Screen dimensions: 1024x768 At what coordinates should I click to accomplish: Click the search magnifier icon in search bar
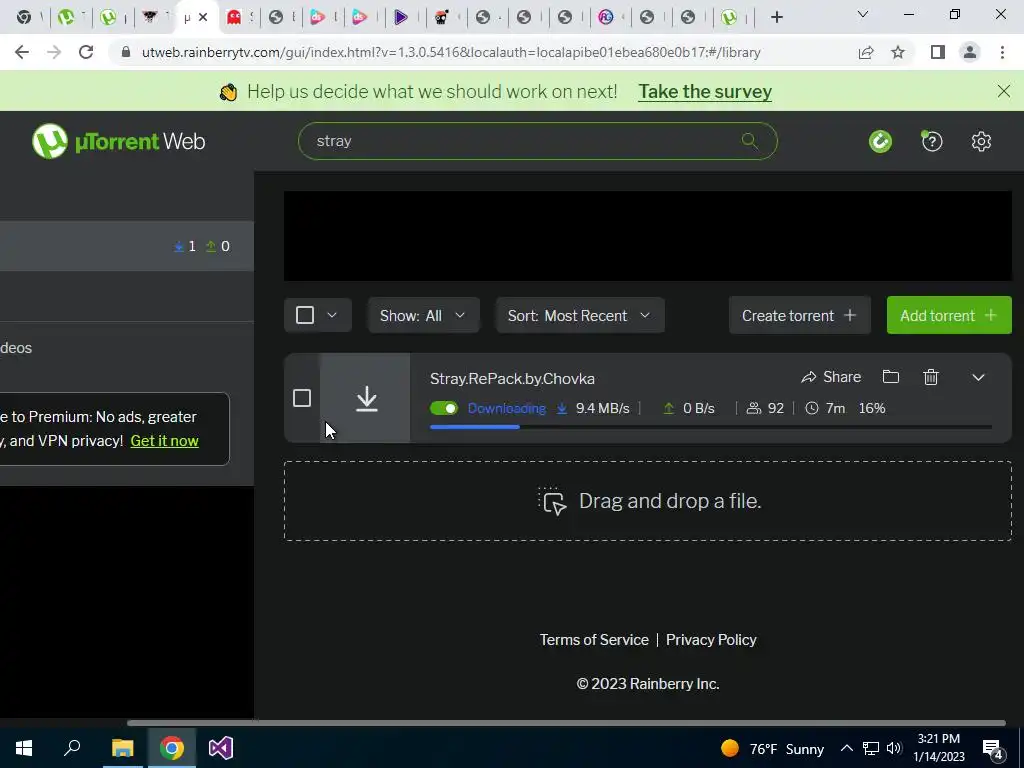point(750,140)
